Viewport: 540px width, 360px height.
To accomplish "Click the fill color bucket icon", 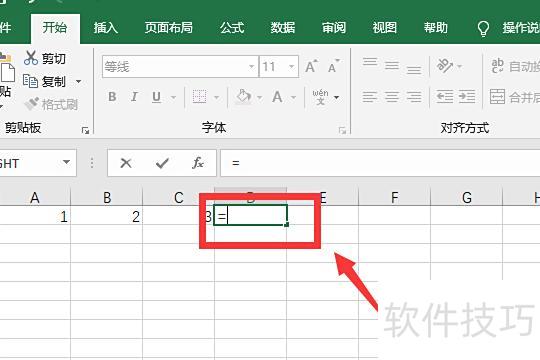I will [243, 97].
